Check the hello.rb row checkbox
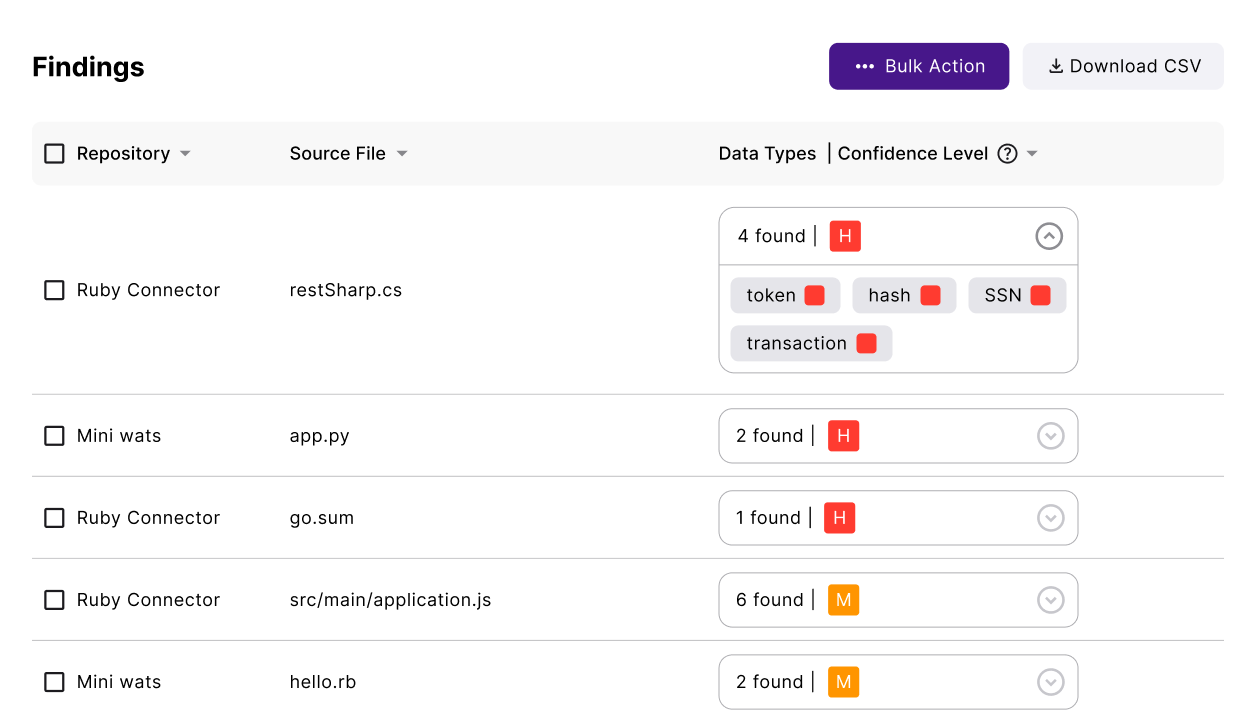Image resolution: width=1256 pixels, height=723 pixels. (54, 682)
